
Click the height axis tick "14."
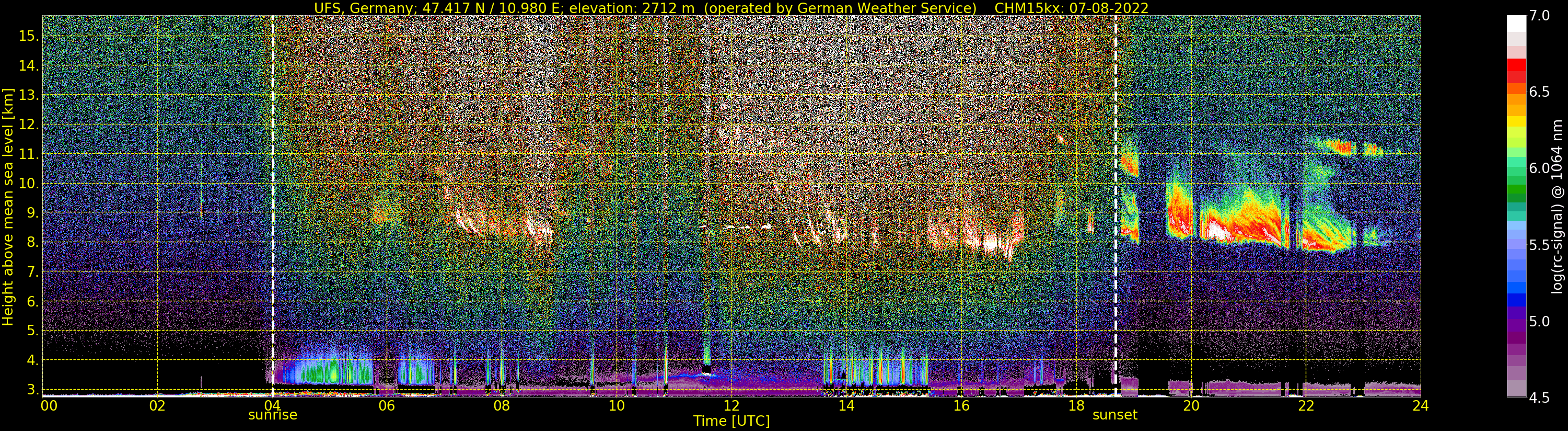(29, 66)
